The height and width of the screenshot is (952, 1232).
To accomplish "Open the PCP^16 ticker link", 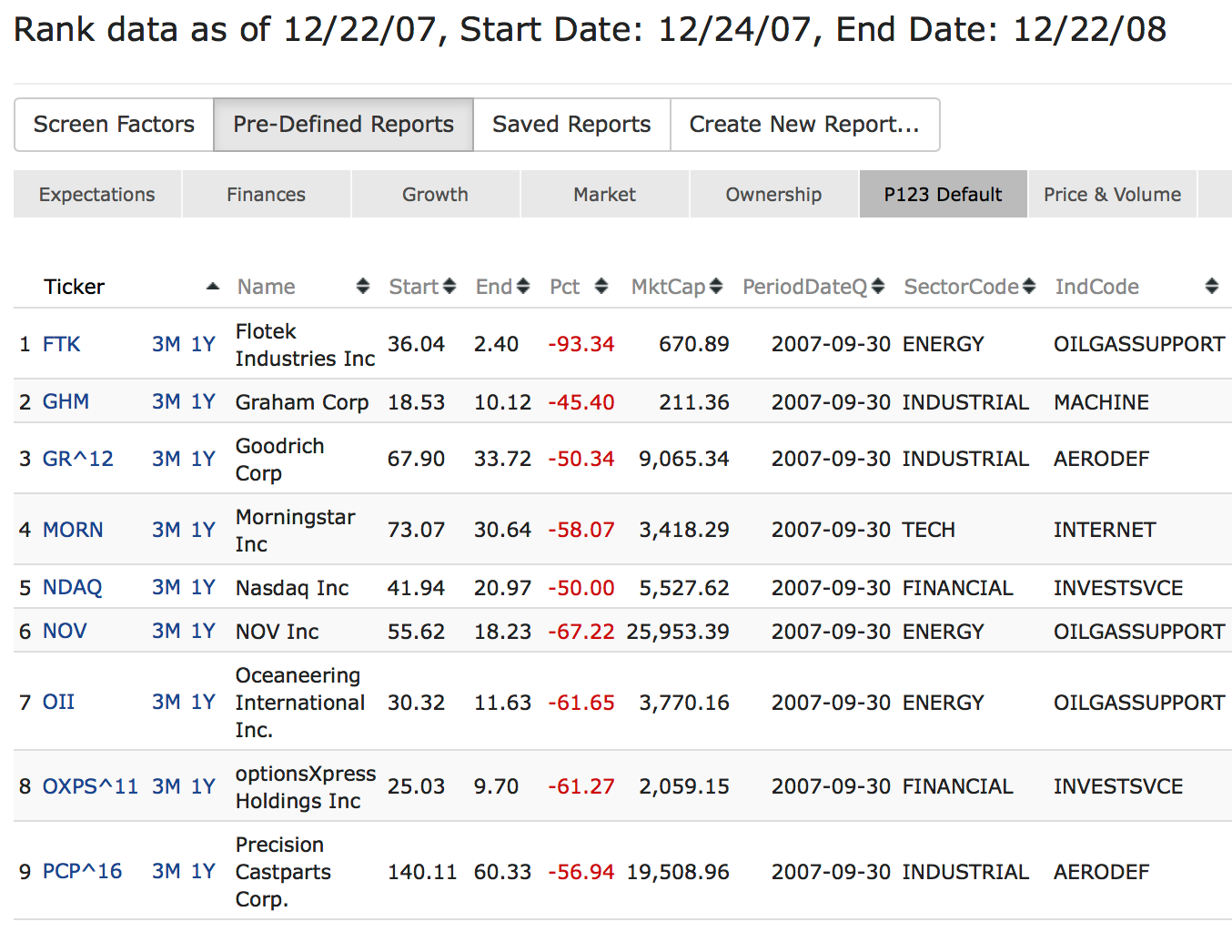I will (83, 871).
